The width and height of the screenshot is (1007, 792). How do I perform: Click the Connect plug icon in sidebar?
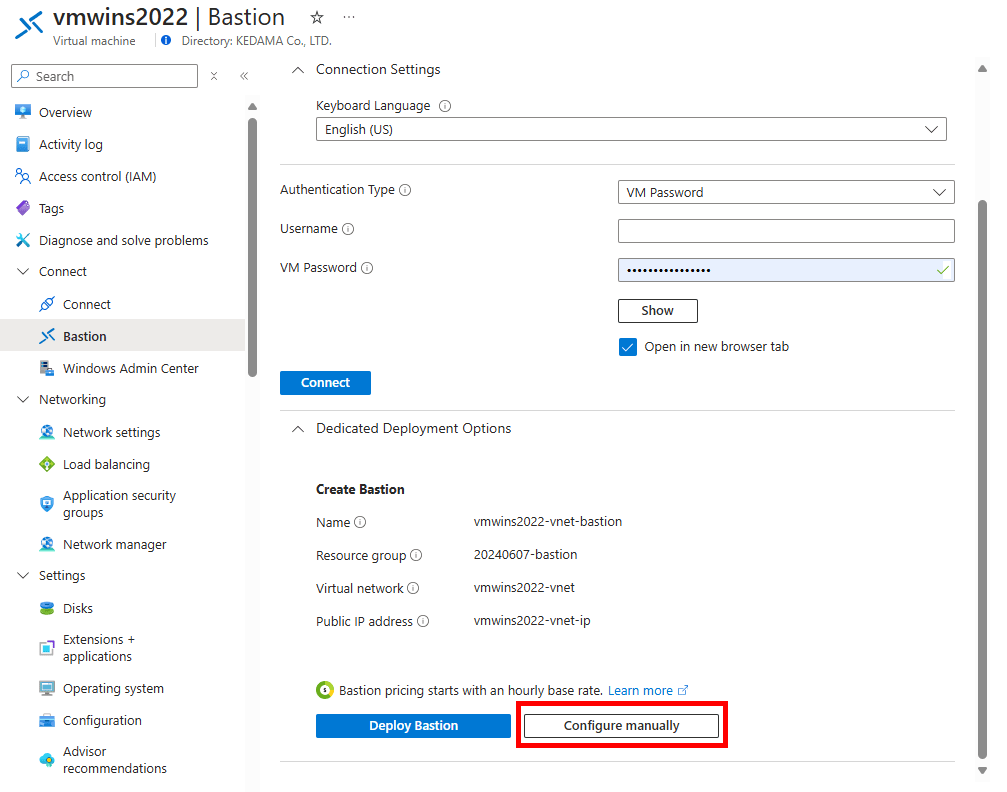pyautogui.click(x=47, y=304)
